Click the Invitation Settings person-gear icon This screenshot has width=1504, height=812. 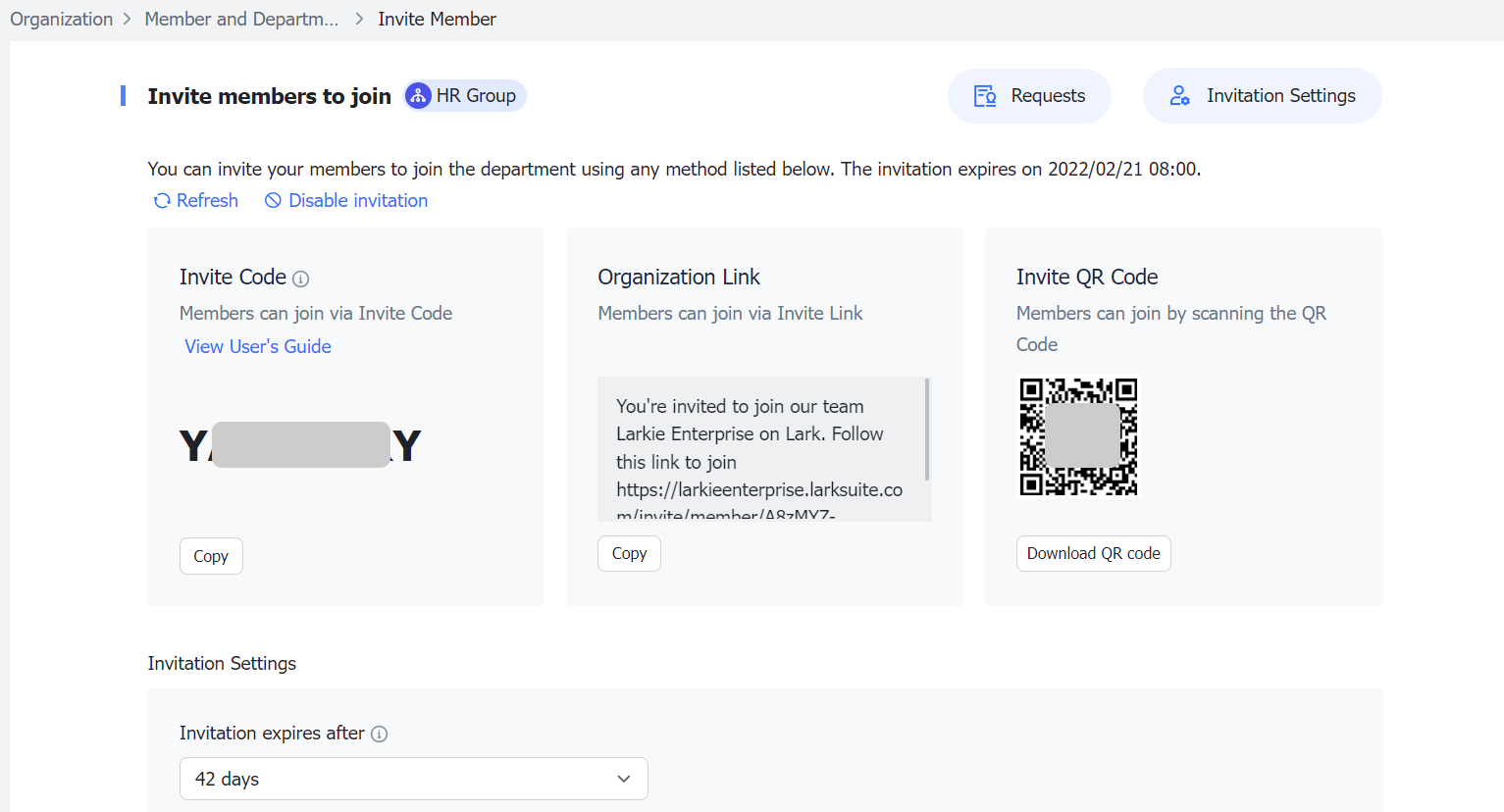1179,96
